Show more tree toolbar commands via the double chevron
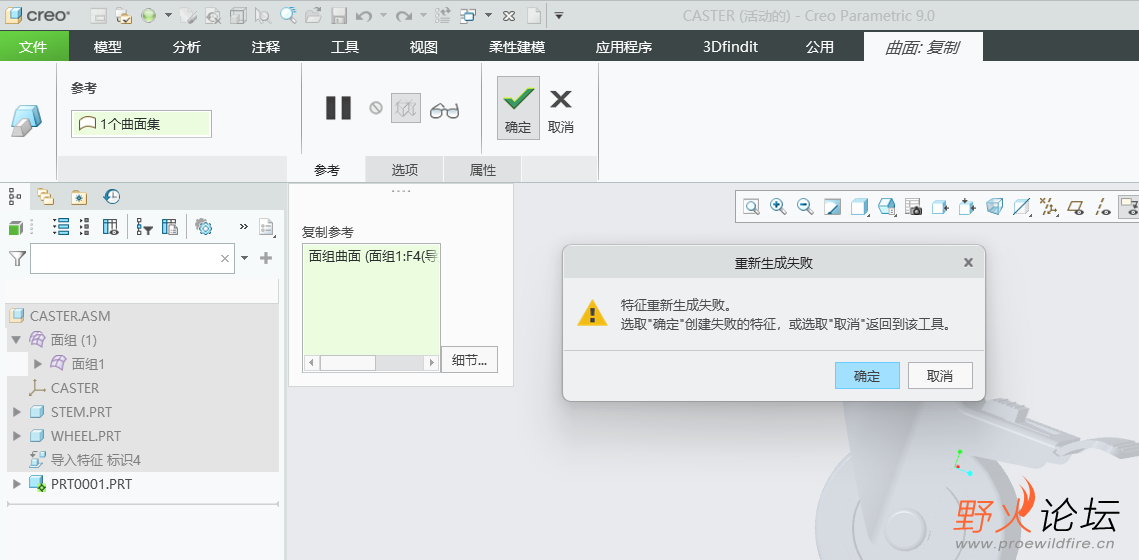 (243, 227)
